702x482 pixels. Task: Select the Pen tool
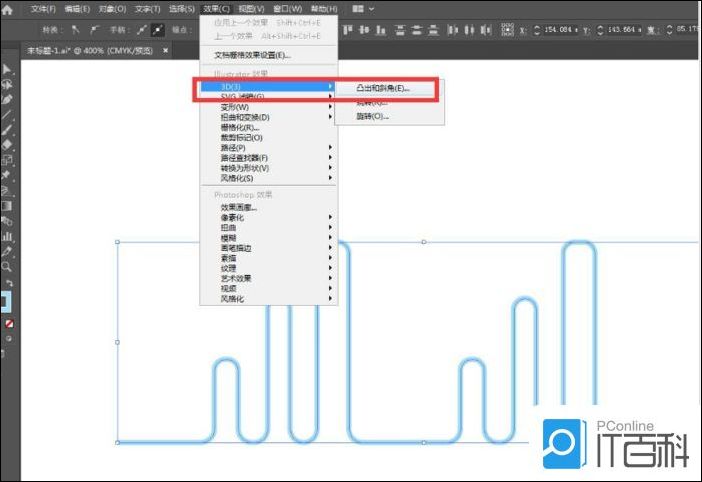click(7, 99)
